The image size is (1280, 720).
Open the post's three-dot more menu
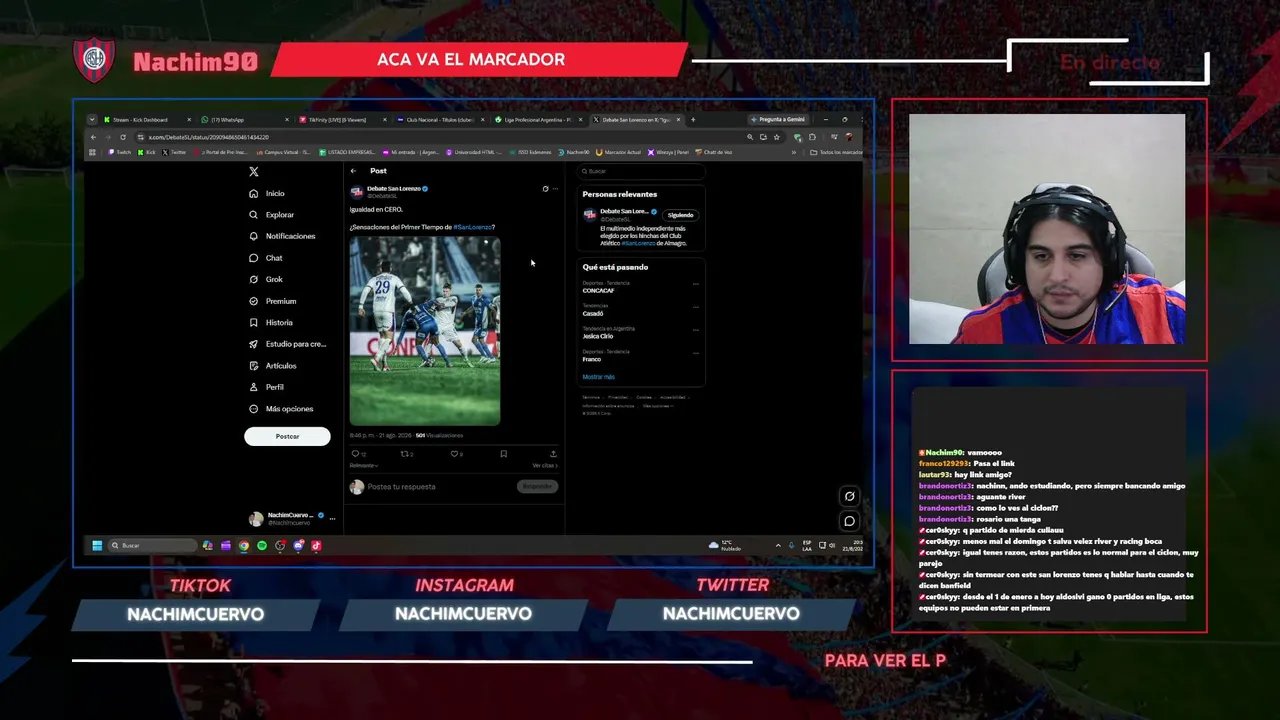(x=555, y=188)
